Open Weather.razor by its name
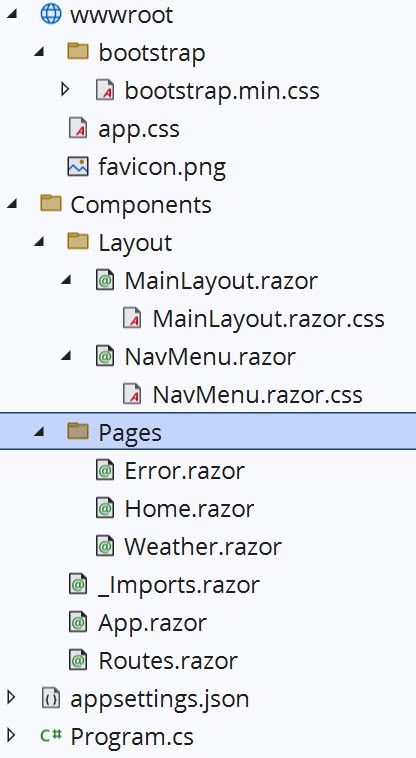416x758 pixels. pos(203,547)
